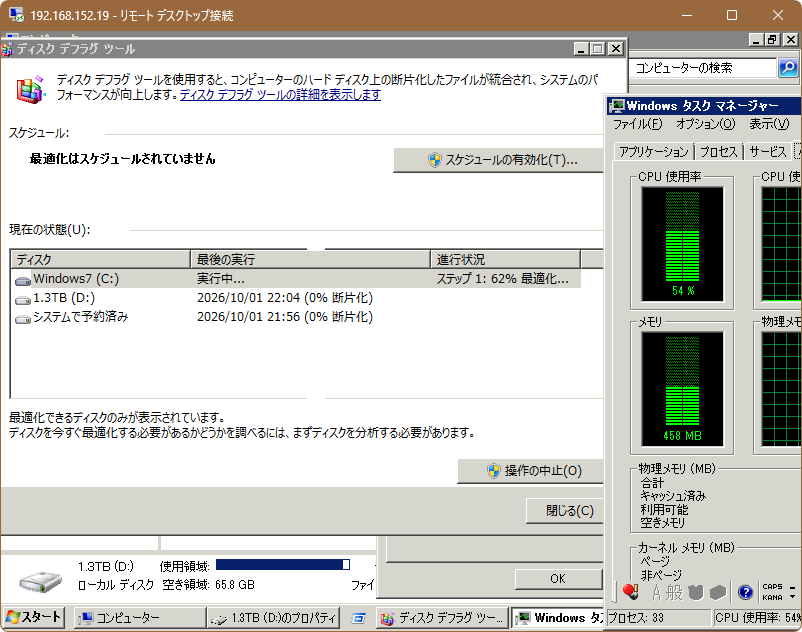Open 表示(V) menu in Task Manager
The width and height of the screenshot is (802, 632).
coord(769,124)
